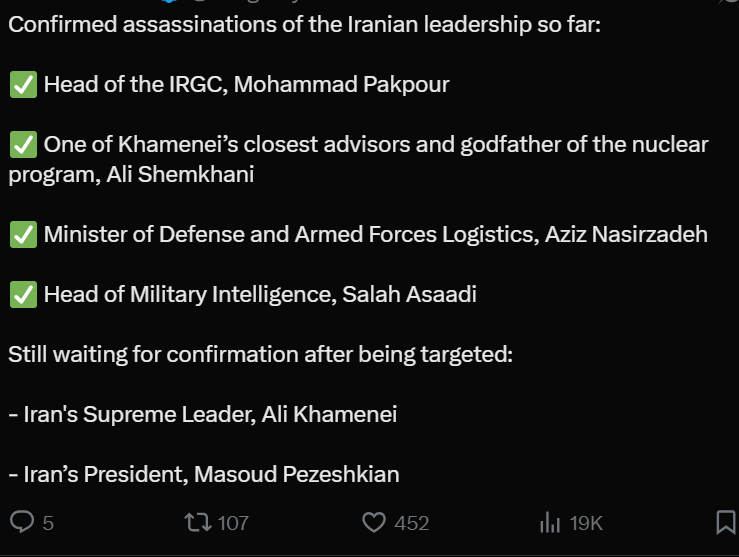Viewport: 739px width, 557px height.
Task: Open view analytics bar chart icon
Action: click(549, 522)
